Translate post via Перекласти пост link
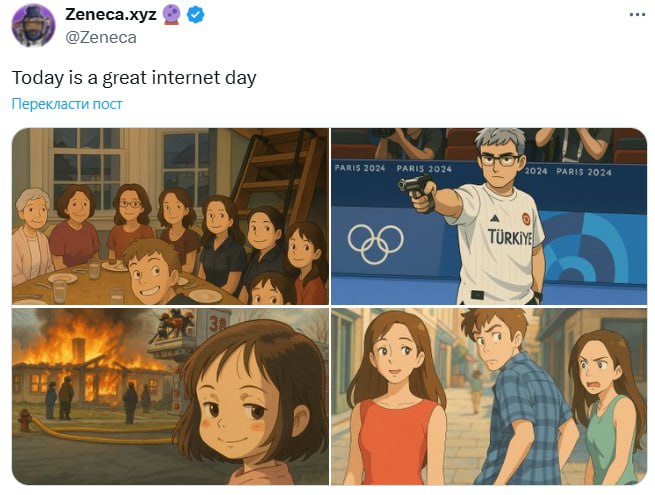Screen dimensions: 655x495 coord(67,104)
